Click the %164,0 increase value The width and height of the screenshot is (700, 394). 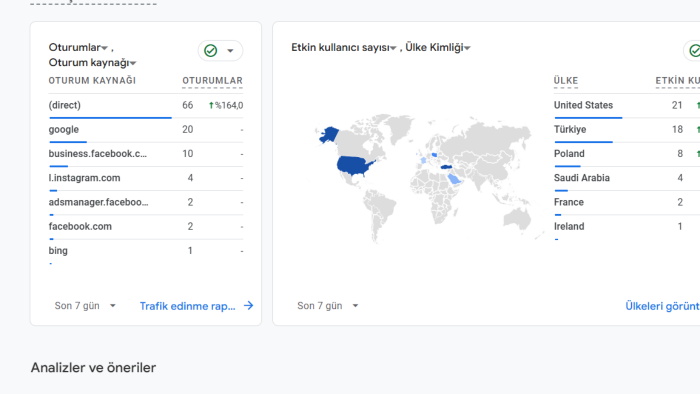click(226, 105)
